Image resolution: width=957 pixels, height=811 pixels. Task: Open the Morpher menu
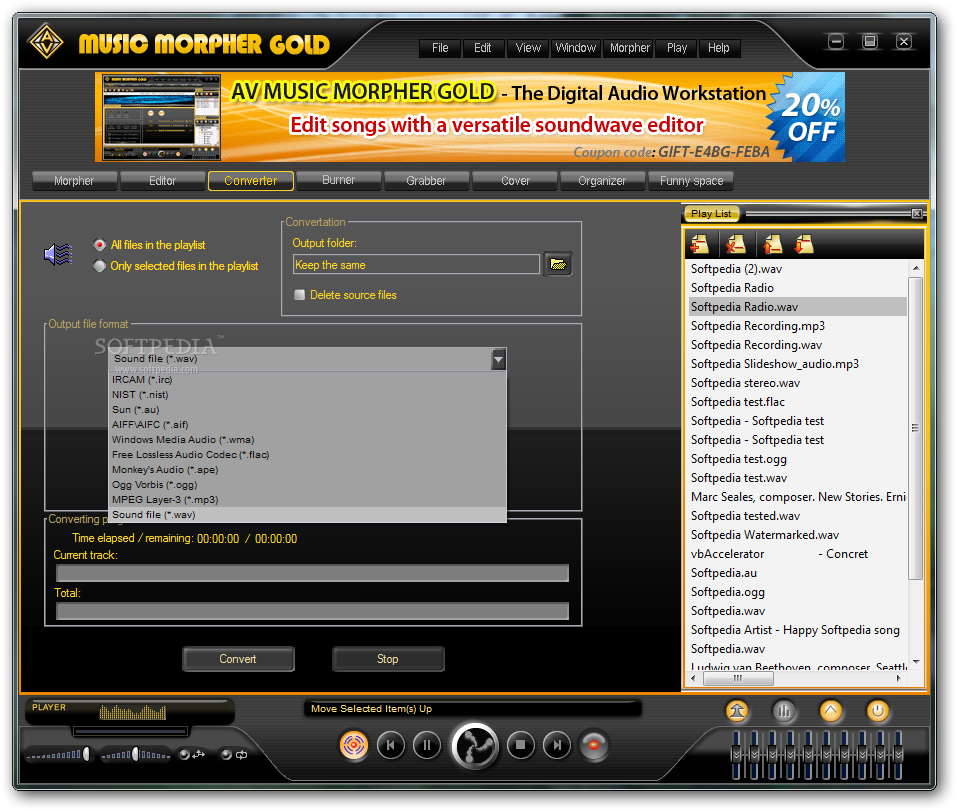click(630, 48)
